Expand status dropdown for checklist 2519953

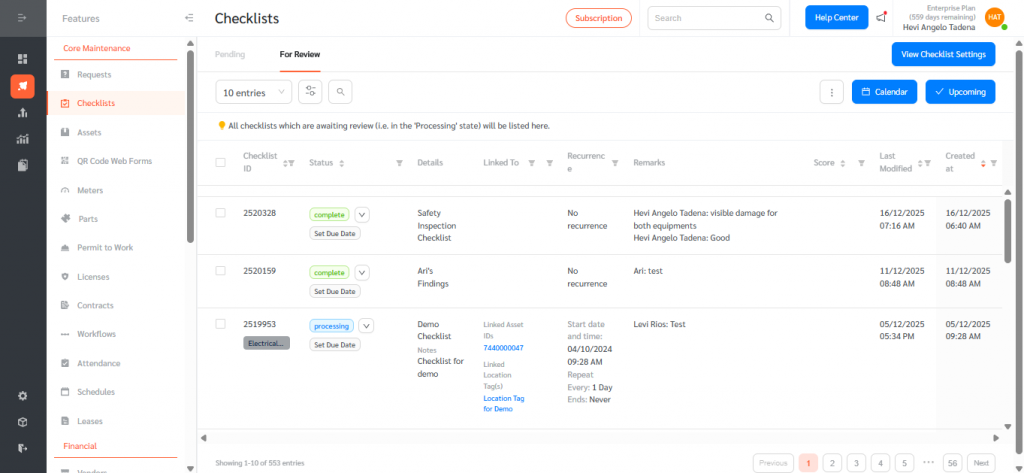coord(365,325)
